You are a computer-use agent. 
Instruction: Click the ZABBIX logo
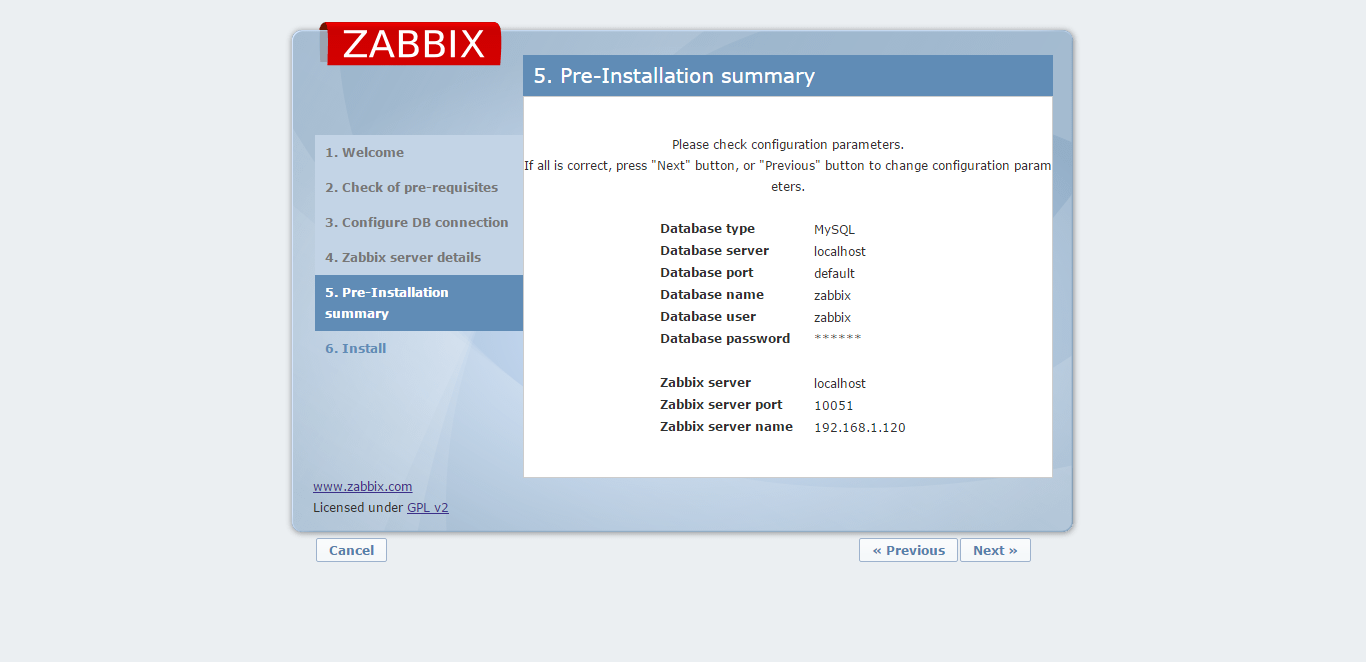411,44
